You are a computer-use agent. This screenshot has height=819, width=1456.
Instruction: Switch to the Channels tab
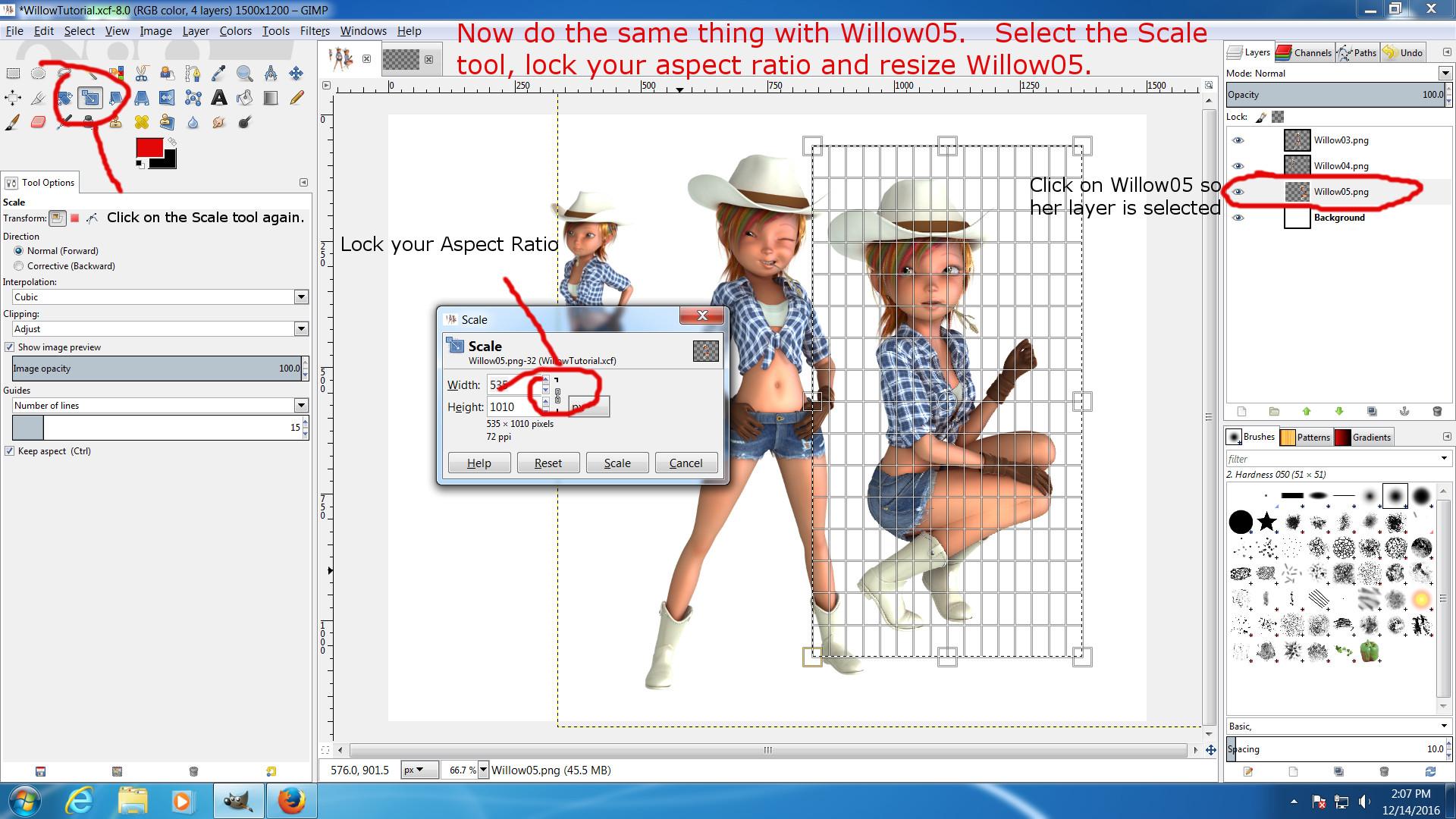[1304, 52]
